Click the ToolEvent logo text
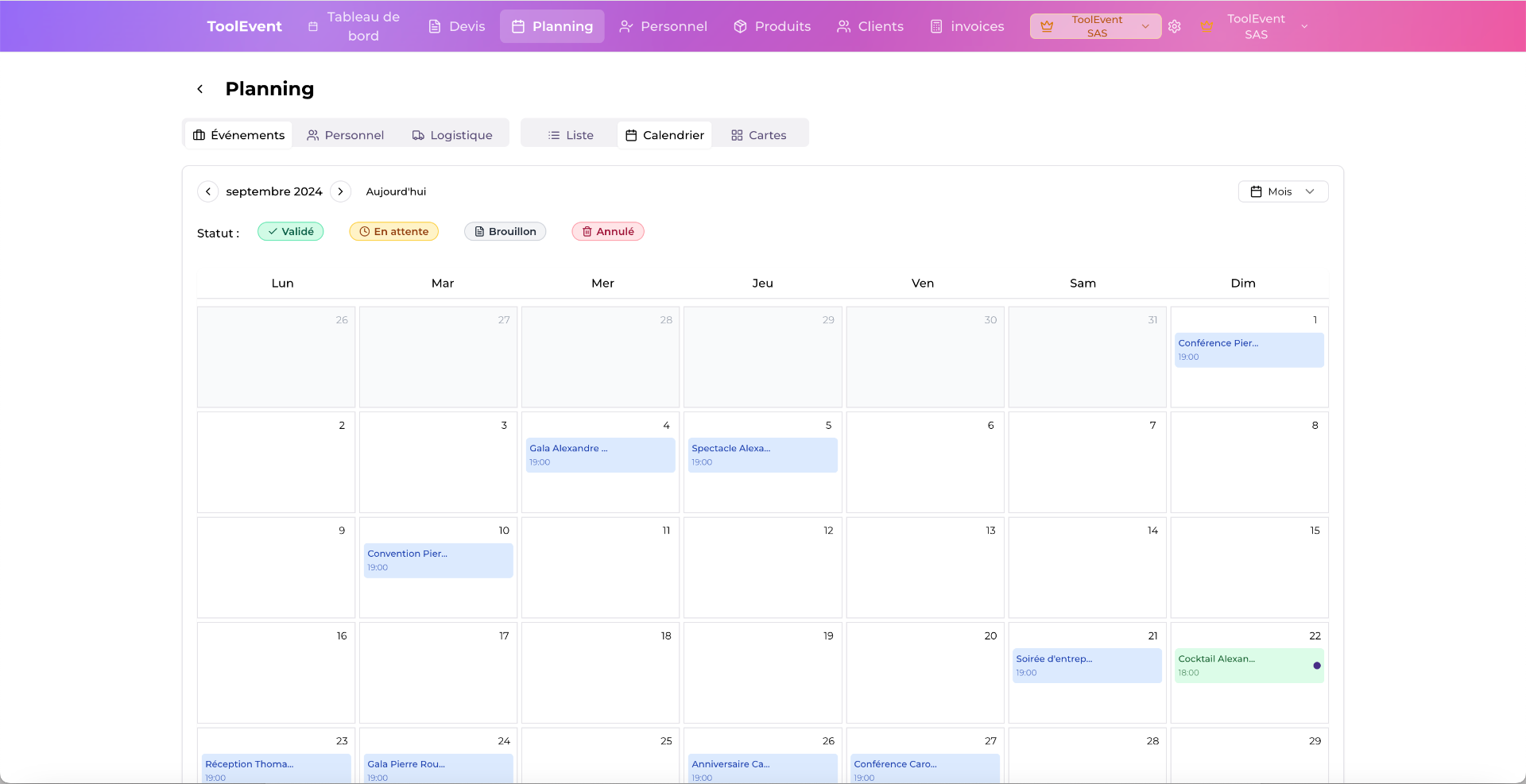 tap(244, 26)
